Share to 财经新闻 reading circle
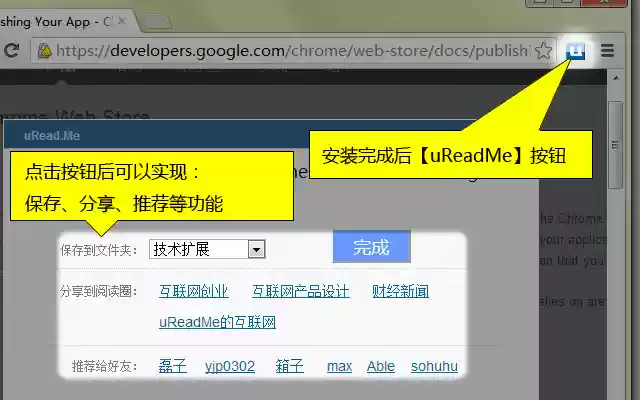Viewport: 640px width, 400px height. (x=400, y=291)
